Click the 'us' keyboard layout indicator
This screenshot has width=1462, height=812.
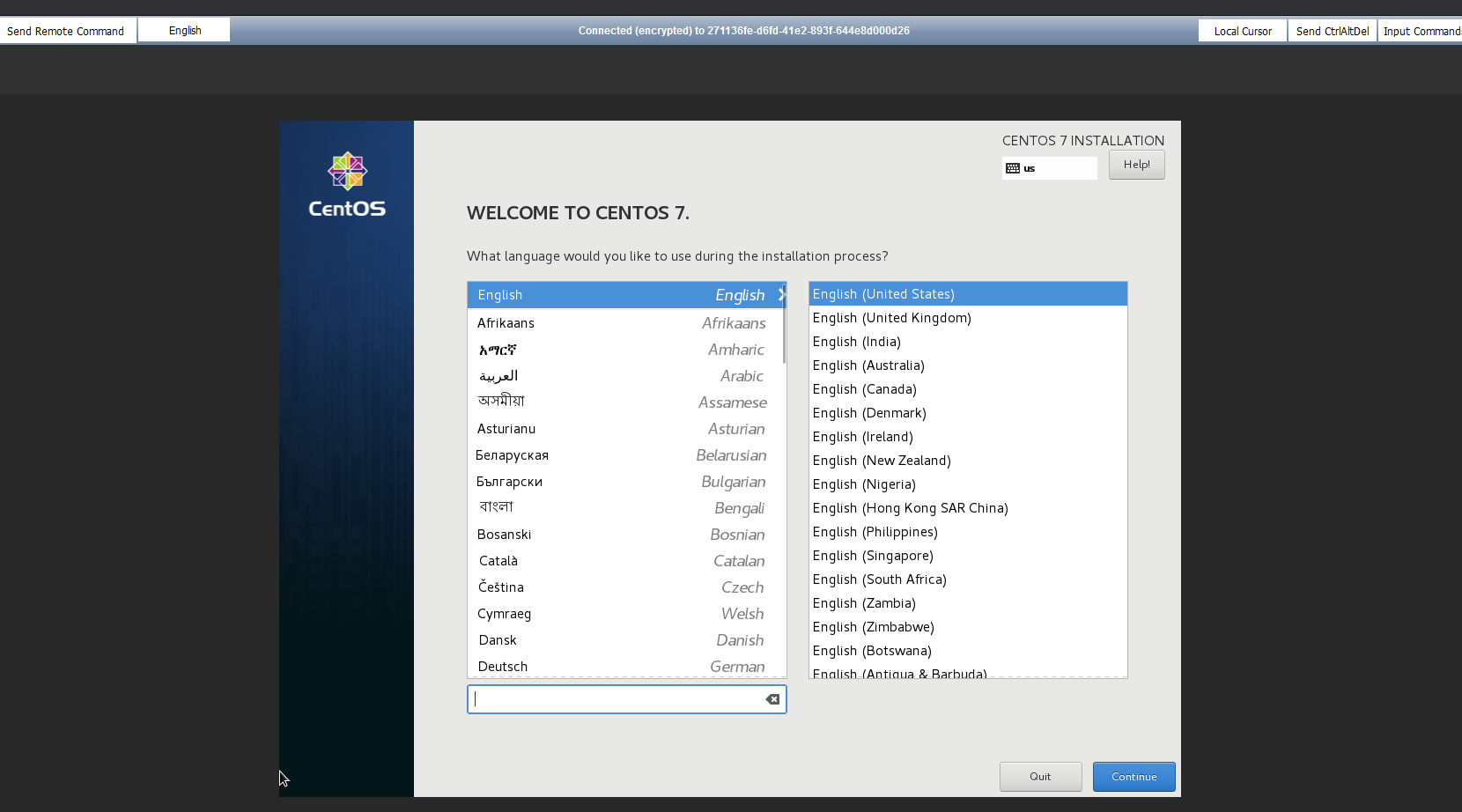coord(1049,168)
